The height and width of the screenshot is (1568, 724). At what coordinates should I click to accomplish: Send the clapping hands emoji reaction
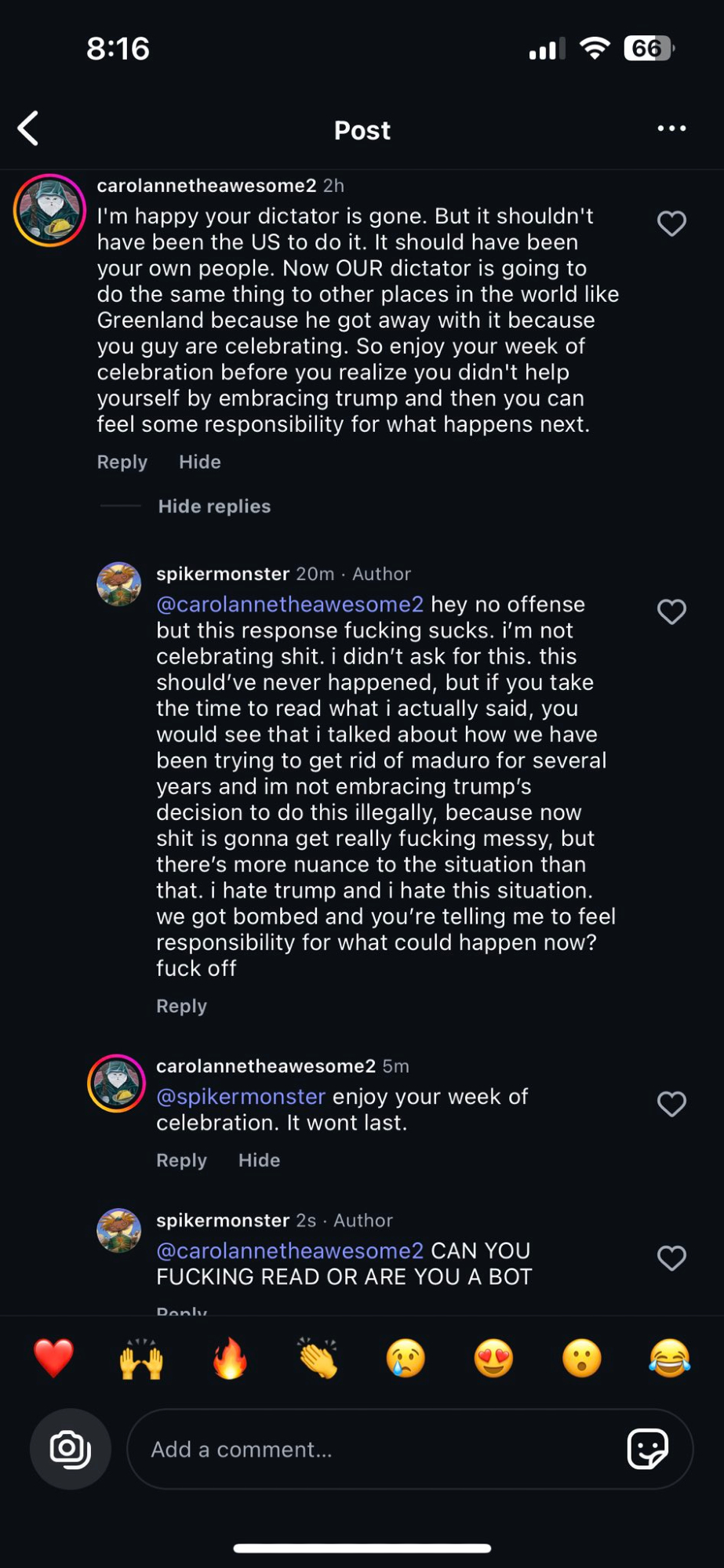318,1359
